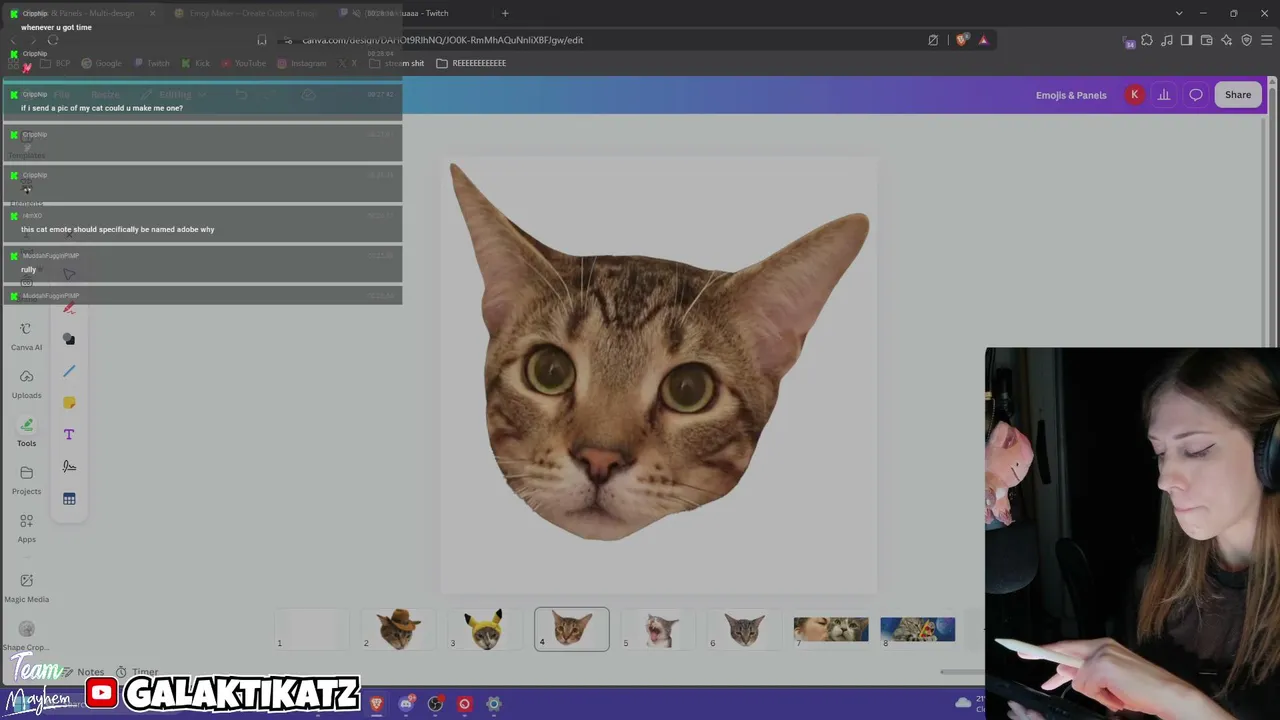Select blank page 1 thumbnail
The width and height of the screenshot is (1280, 720).
point(312,629)
